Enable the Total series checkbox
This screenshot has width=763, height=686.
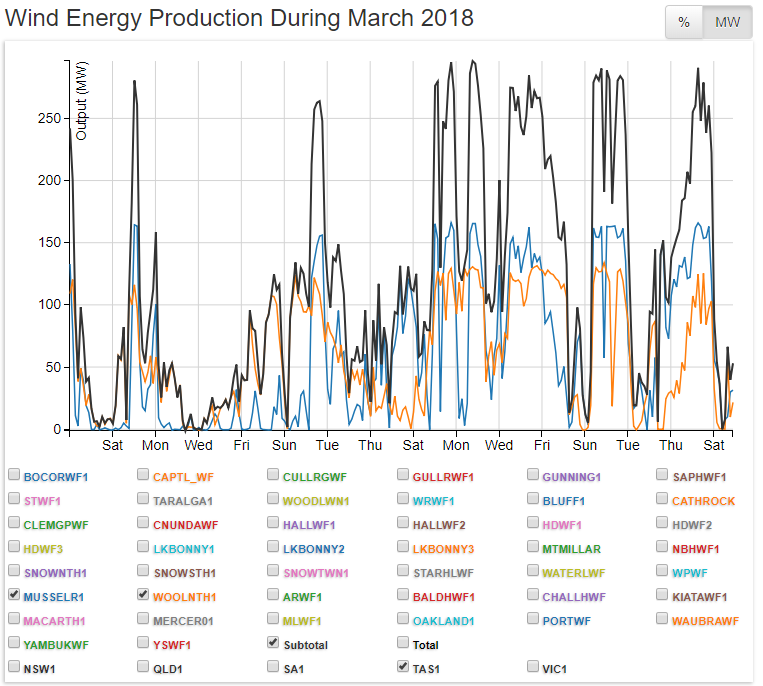404,643
